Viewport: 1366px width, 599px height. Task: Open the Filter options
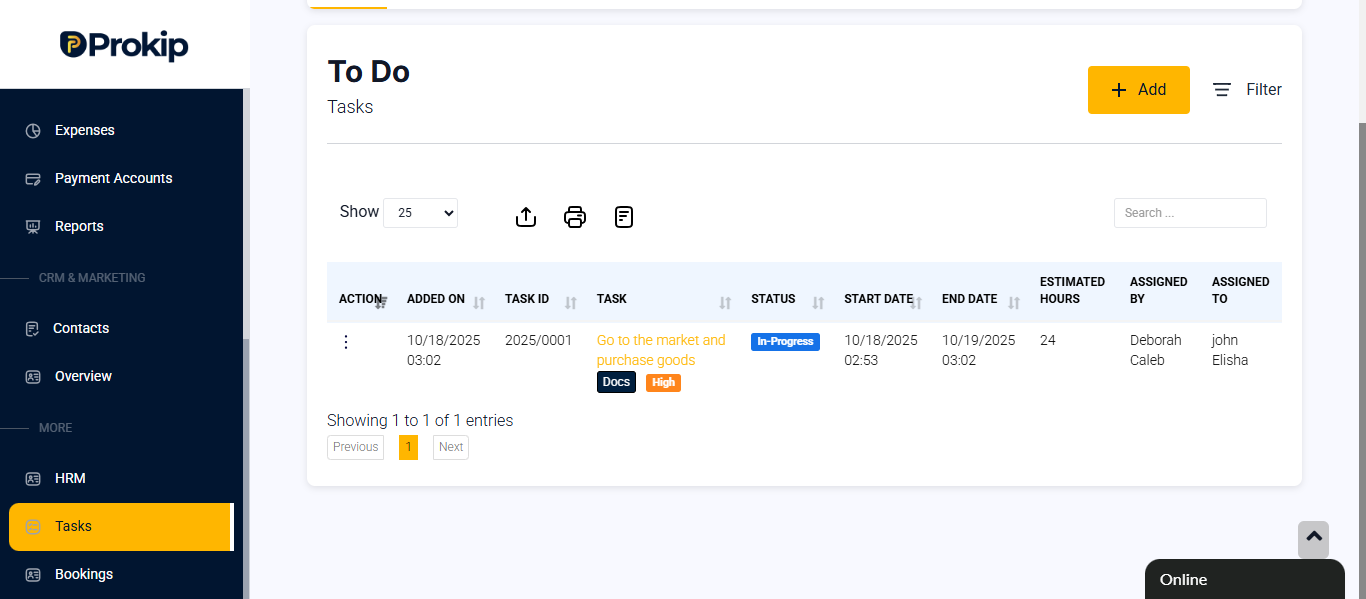coord(1247,90)
